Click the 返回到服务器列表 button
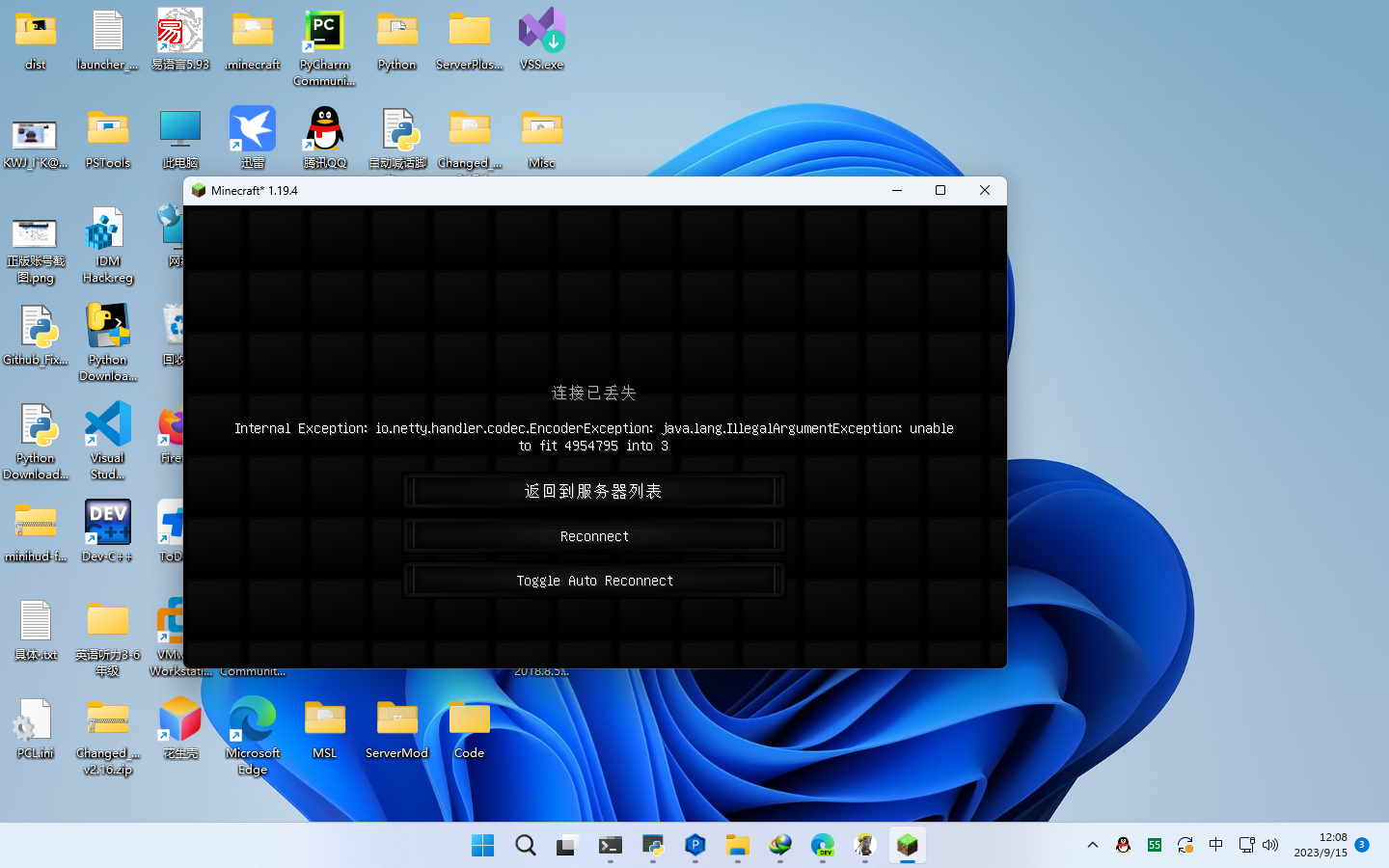 point(593,491)
